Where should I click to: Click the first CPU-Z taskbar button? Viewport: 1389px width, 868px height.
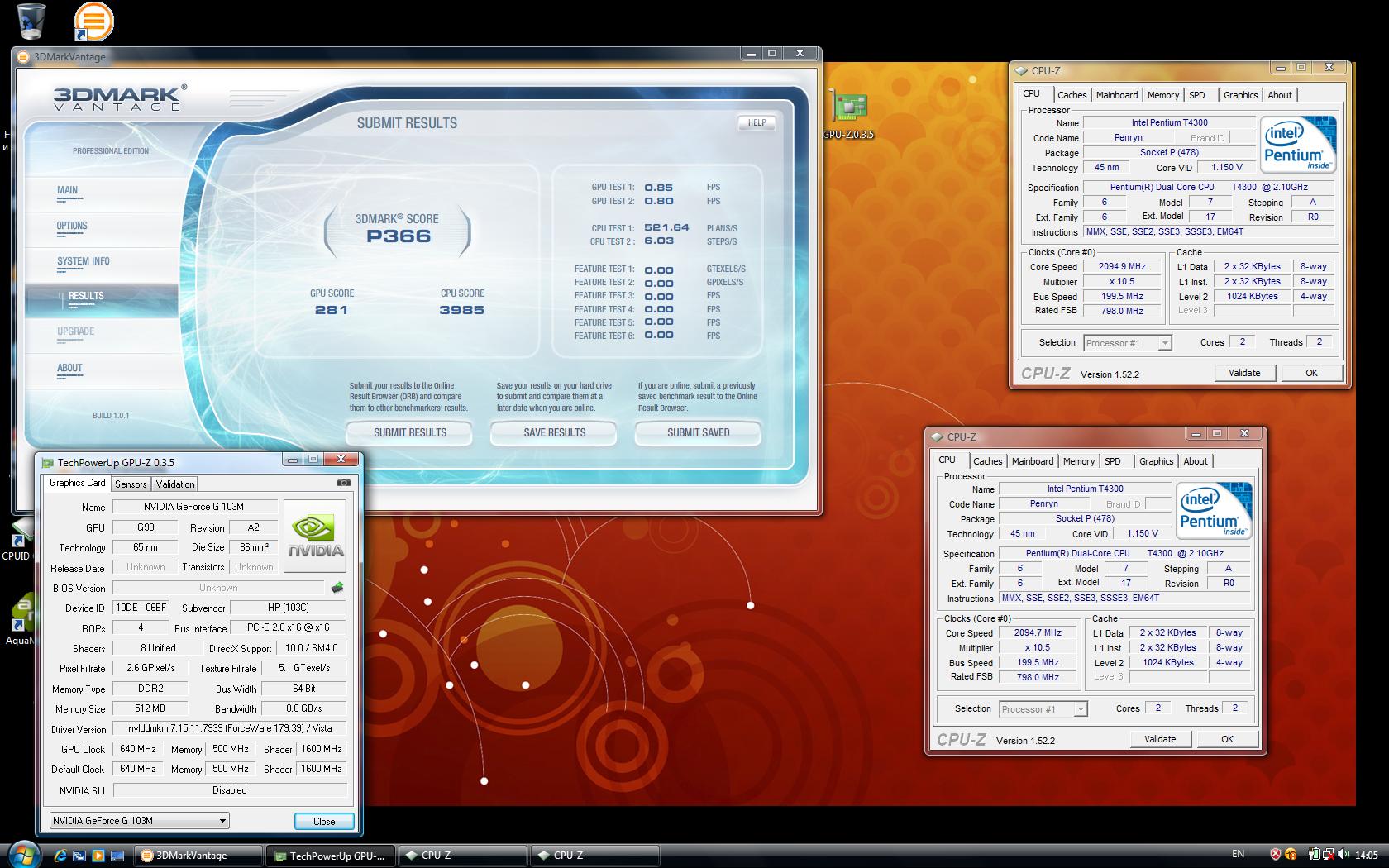[463, 856]
